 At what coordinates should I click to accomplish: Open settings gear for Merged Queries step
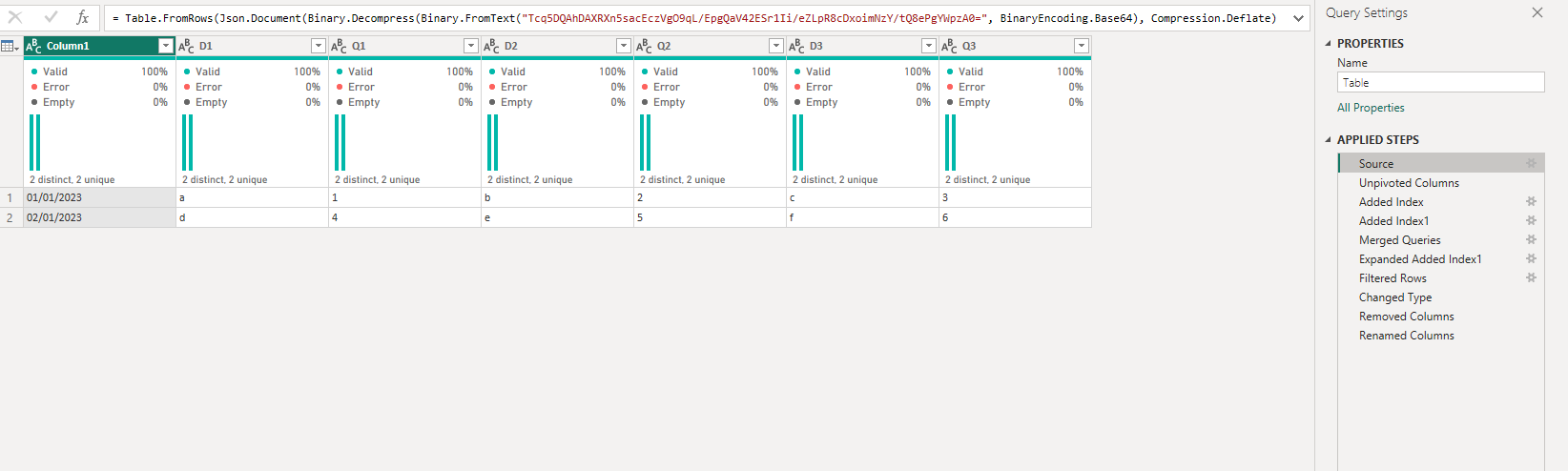click(1531, 239)
